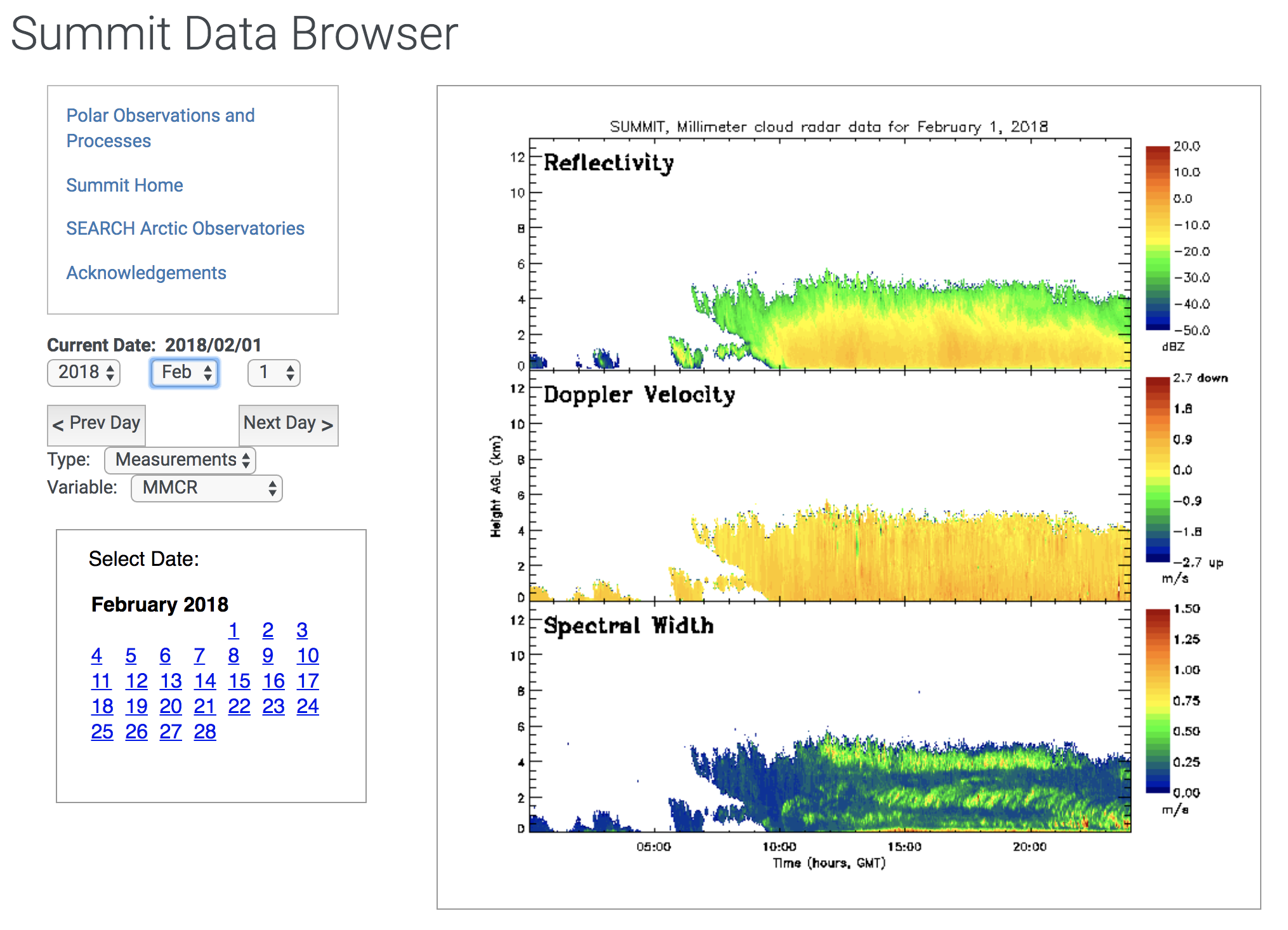Screen dimensions: 1288x930
Task: Open the Variable dropdown set to MMCR
Action: 207,488
